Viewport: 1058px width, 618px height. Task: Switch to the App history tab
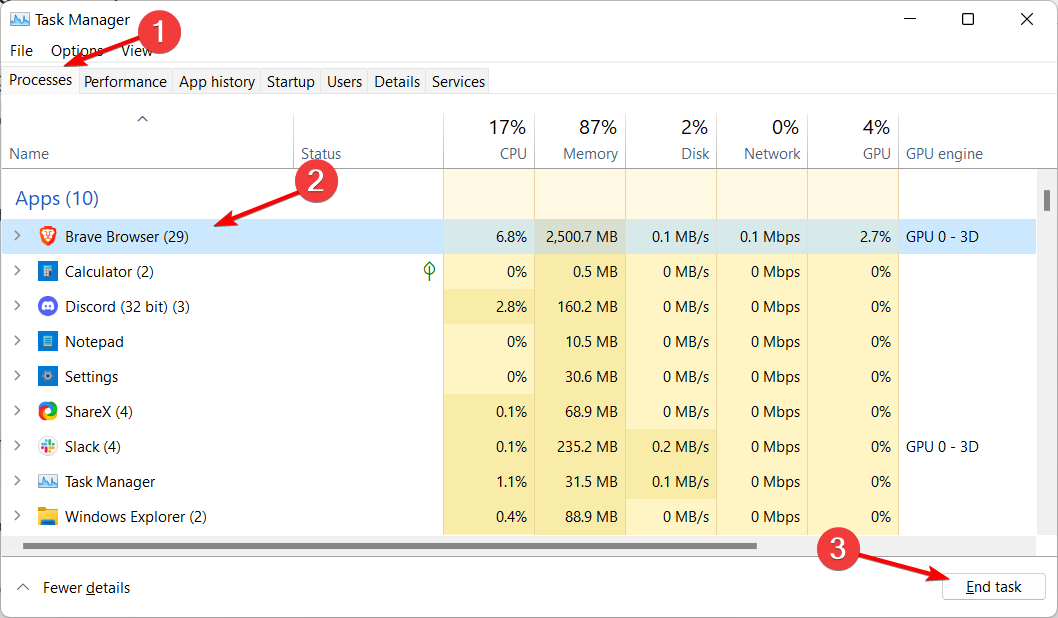217,82
